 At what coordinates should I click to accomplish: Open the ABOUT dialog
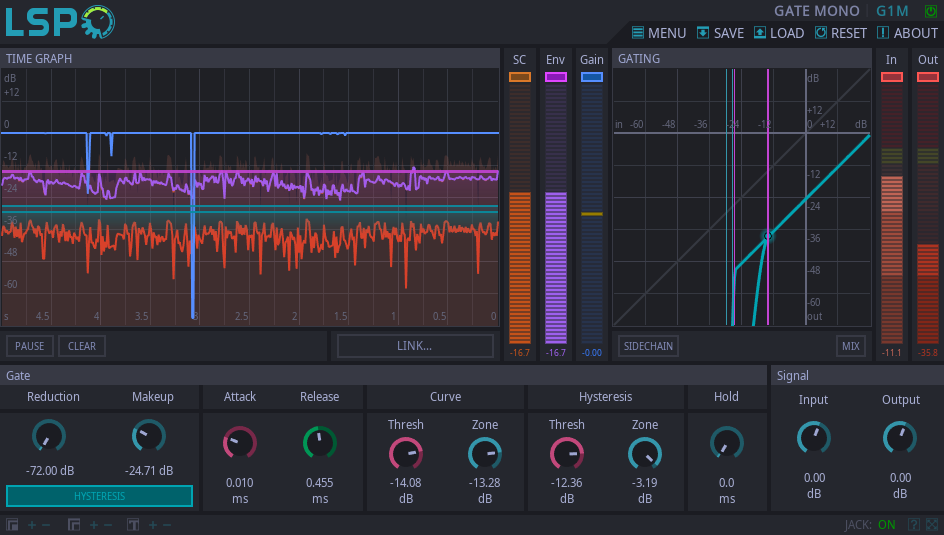pos(907,33)
